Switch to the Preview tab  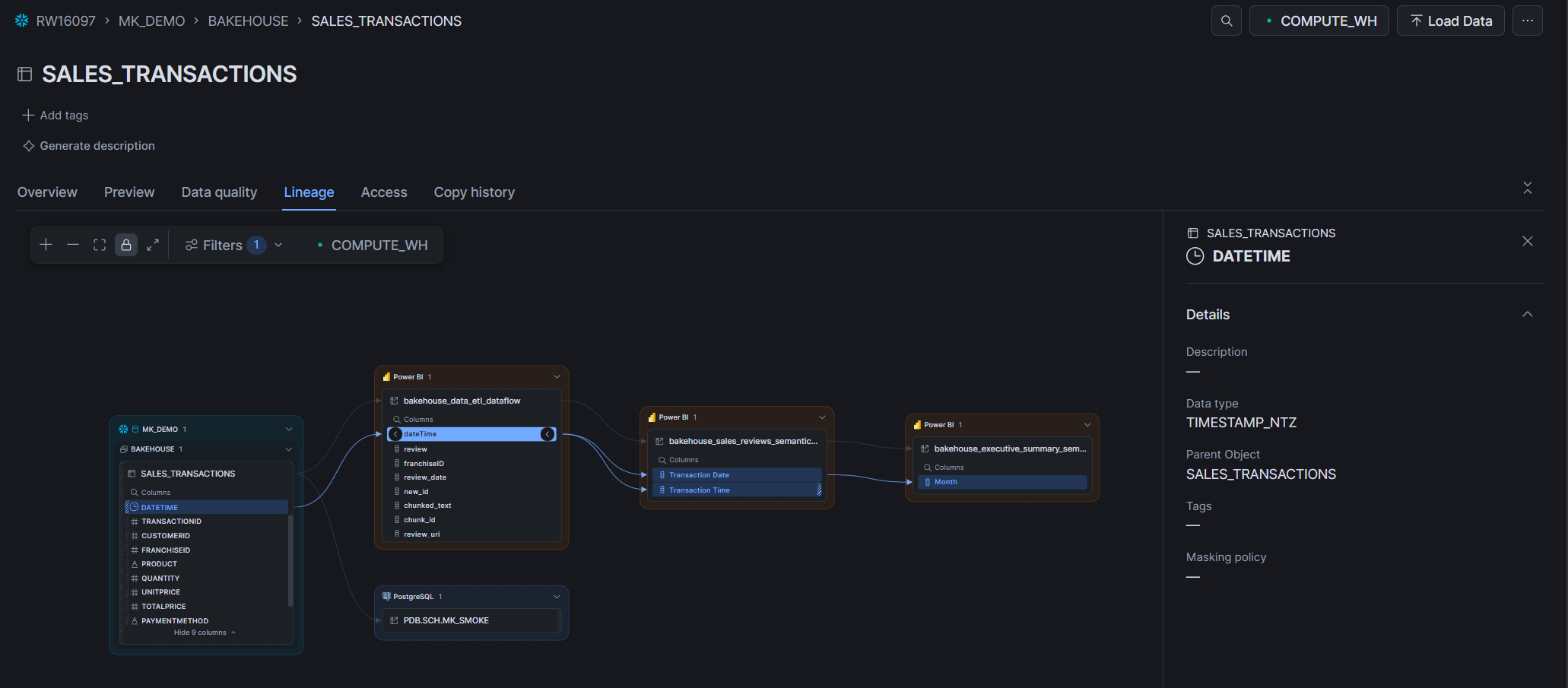click(x=129, y=192)
